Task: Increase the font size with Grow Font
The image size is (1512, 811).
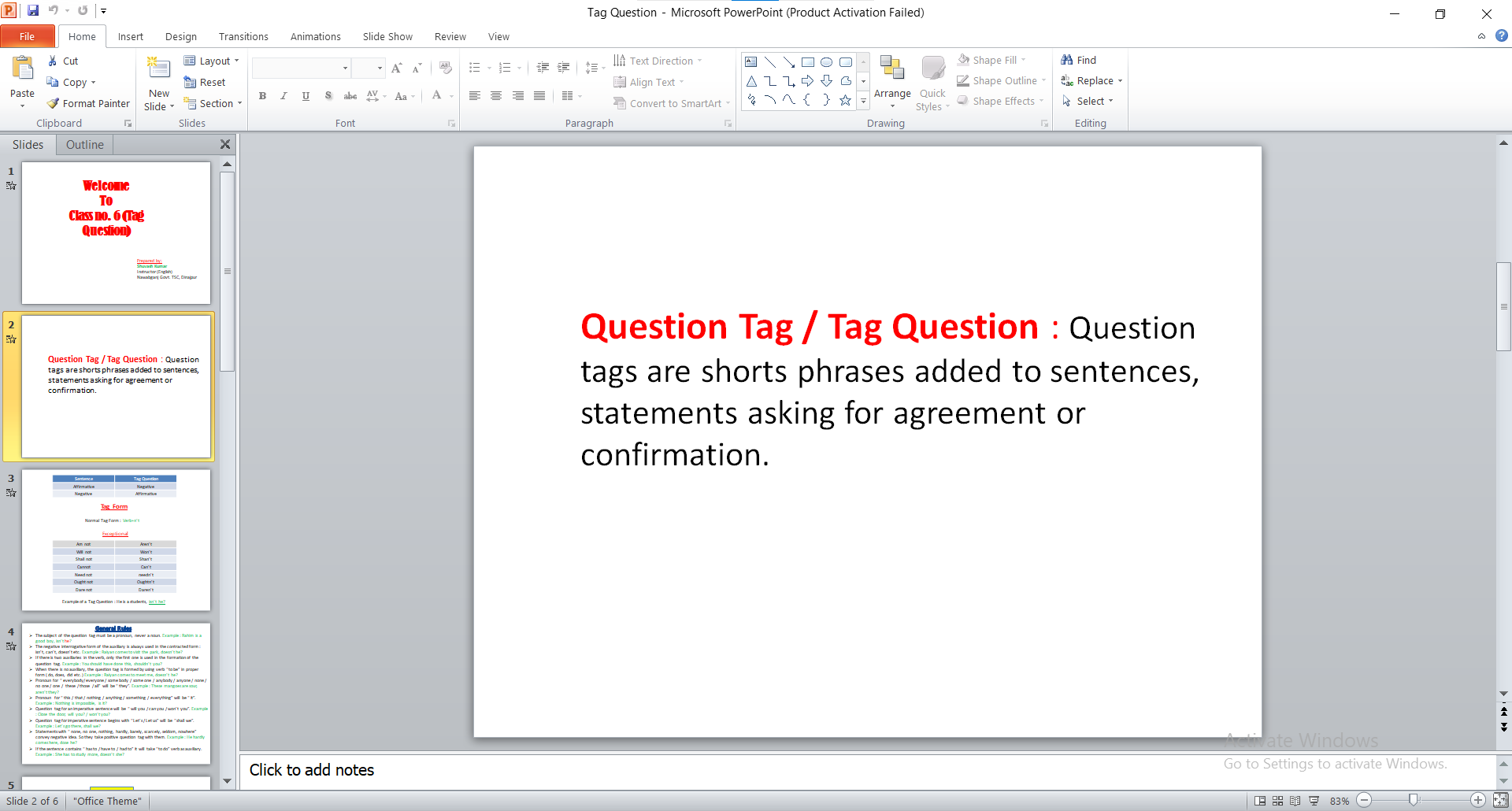Action: (x=397, y=68)
